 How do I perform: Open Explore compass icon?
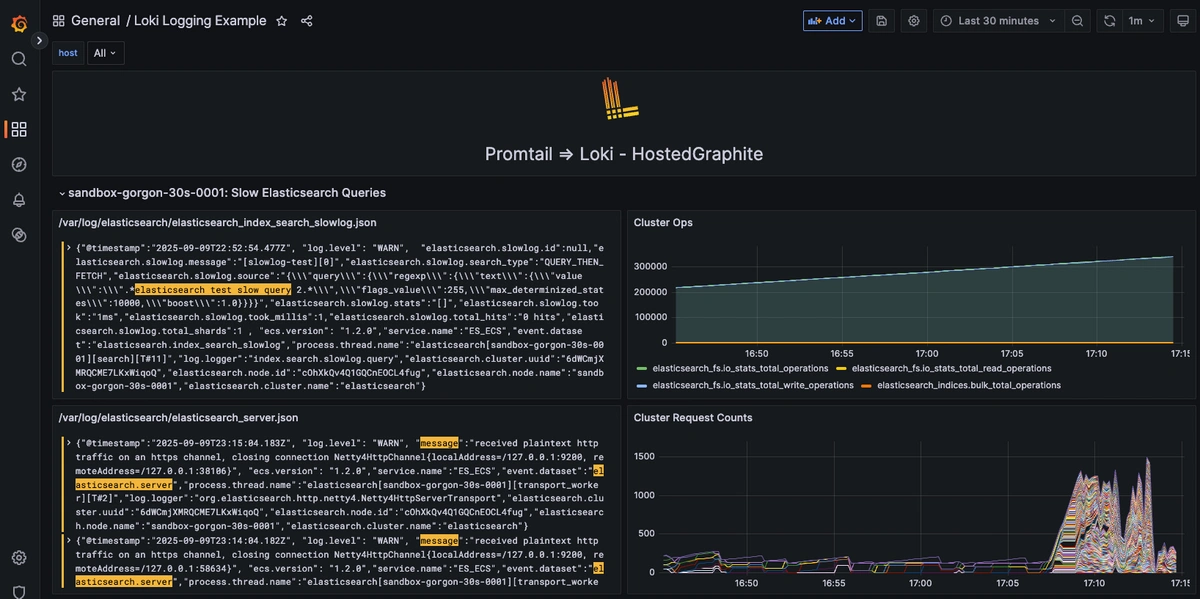tap(19, 165)
